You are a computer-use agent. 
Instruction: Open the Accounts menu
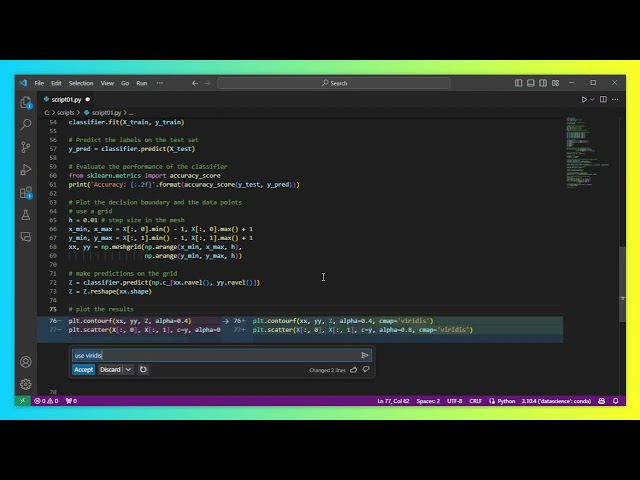[x=26, y=362]
